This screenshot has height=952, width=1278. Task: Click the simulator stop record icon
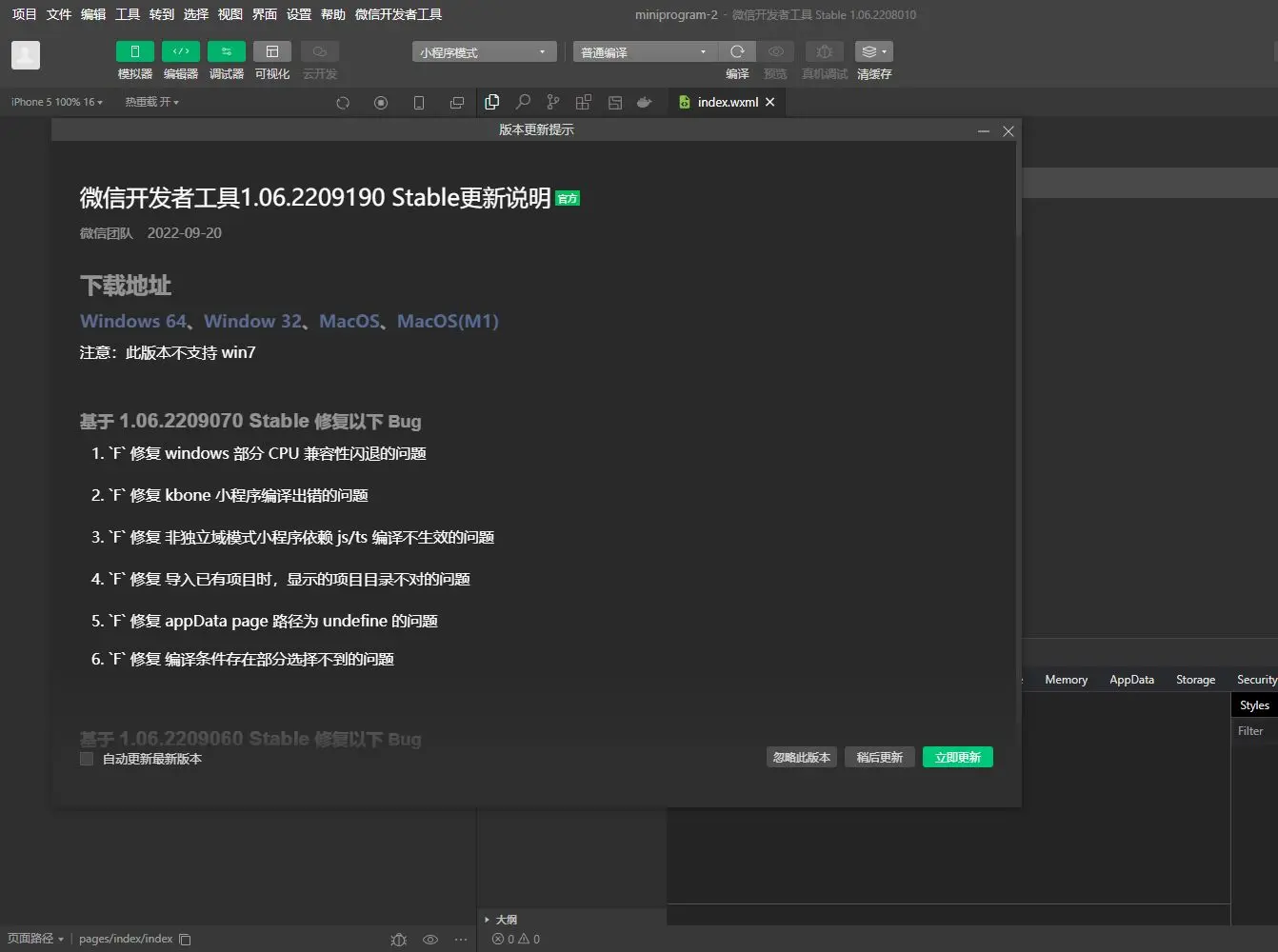tap(381, 103)
